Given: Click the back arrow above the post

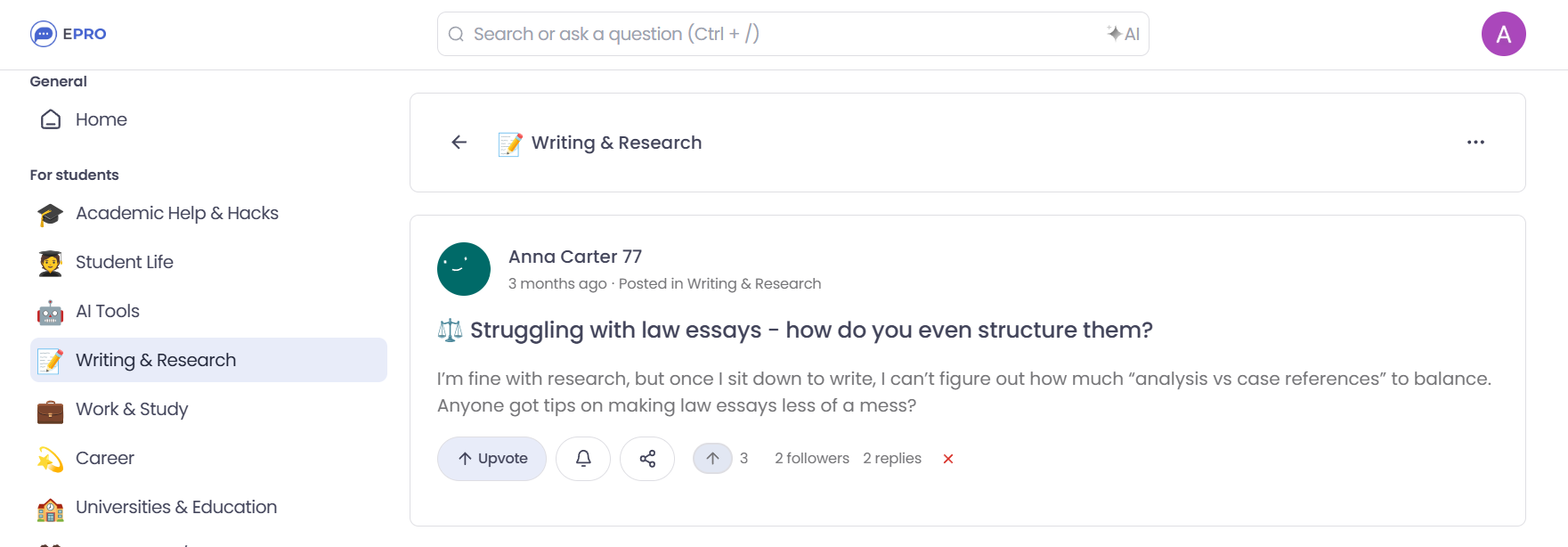Looking at the screenshot, I should tap(459, 142).
